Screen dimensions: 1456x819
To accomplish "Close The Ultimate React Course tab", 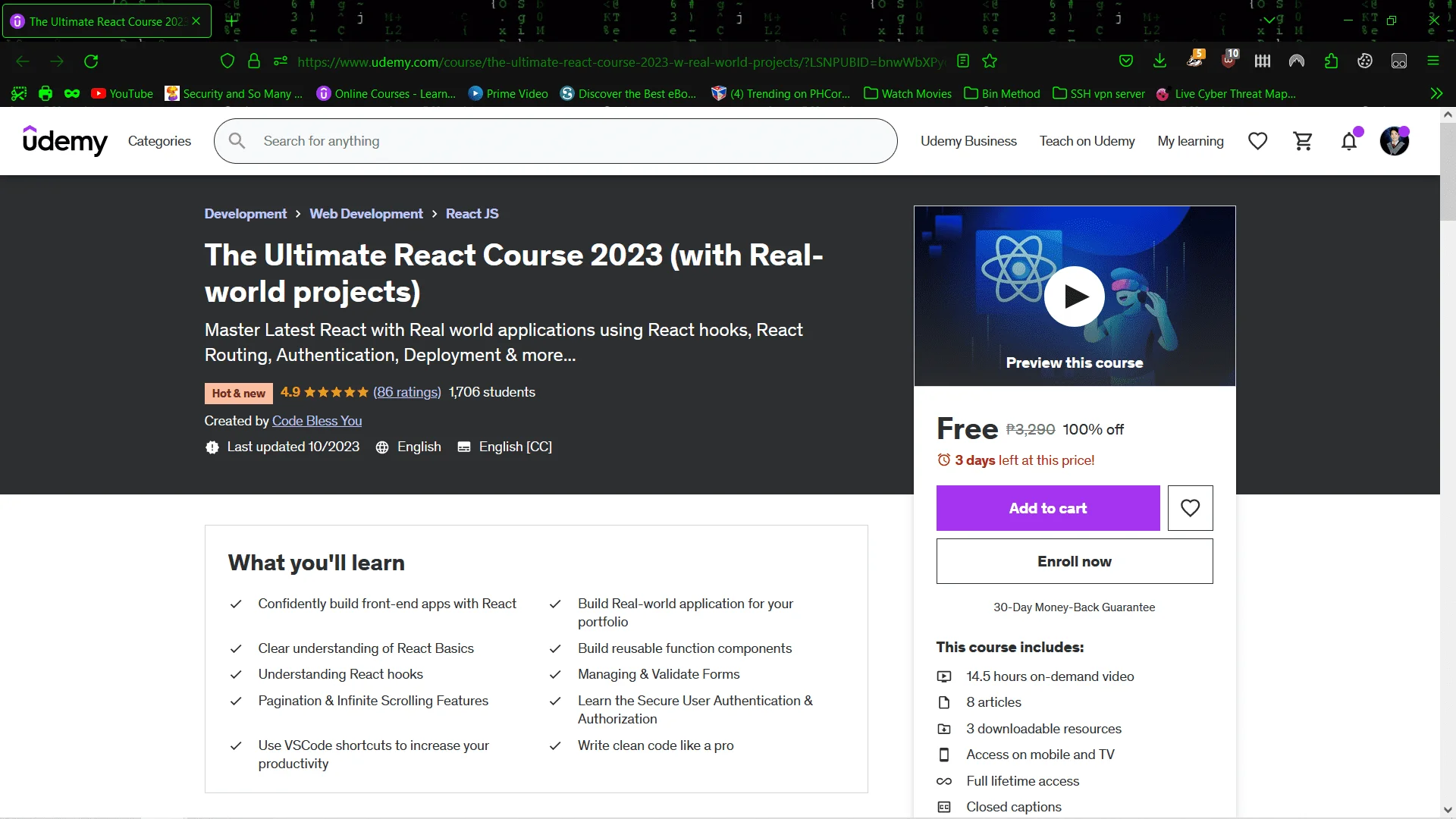I will tap(196, 21).
